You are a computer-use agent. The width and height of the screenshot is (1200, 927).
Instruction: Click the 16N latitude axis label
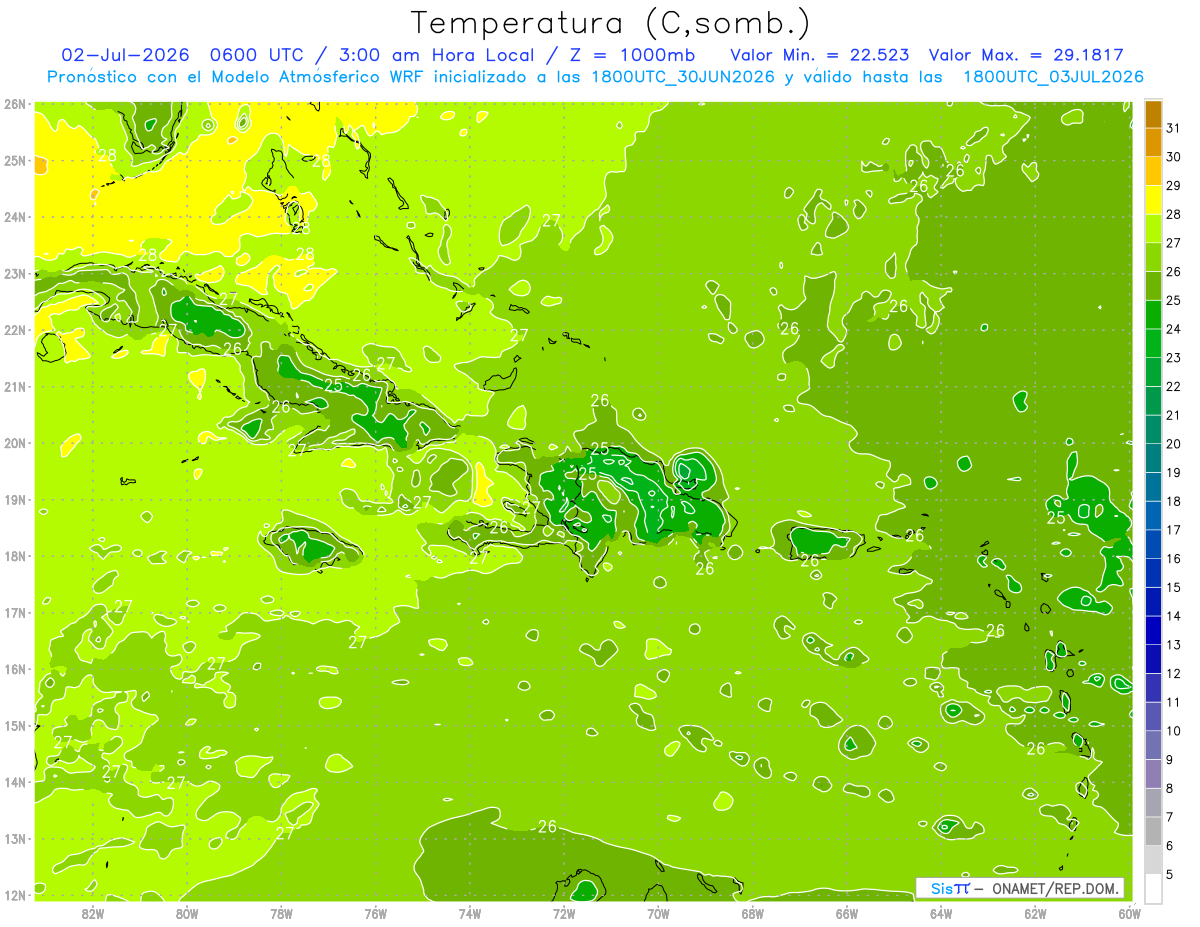[x=15, y=669]
